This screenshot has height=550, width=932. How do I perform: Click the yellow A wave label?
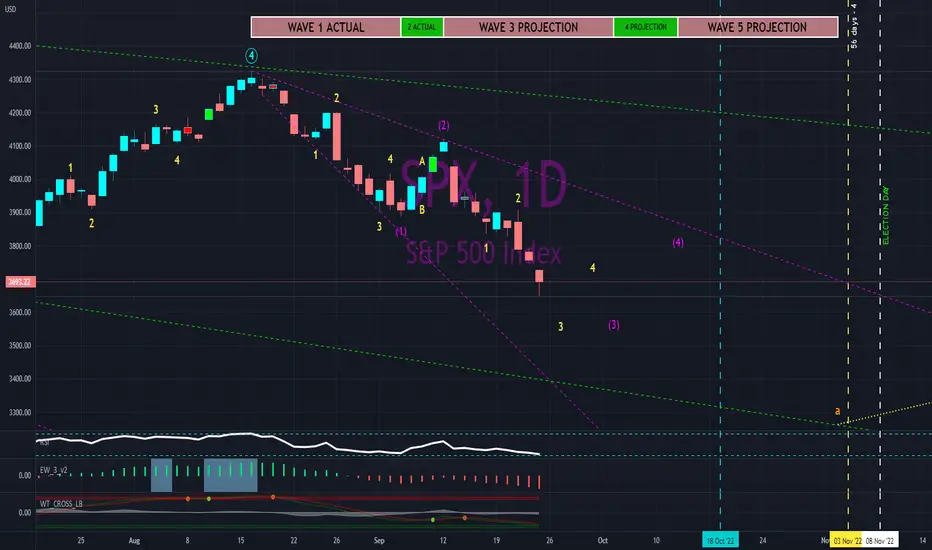pos(422,162)
